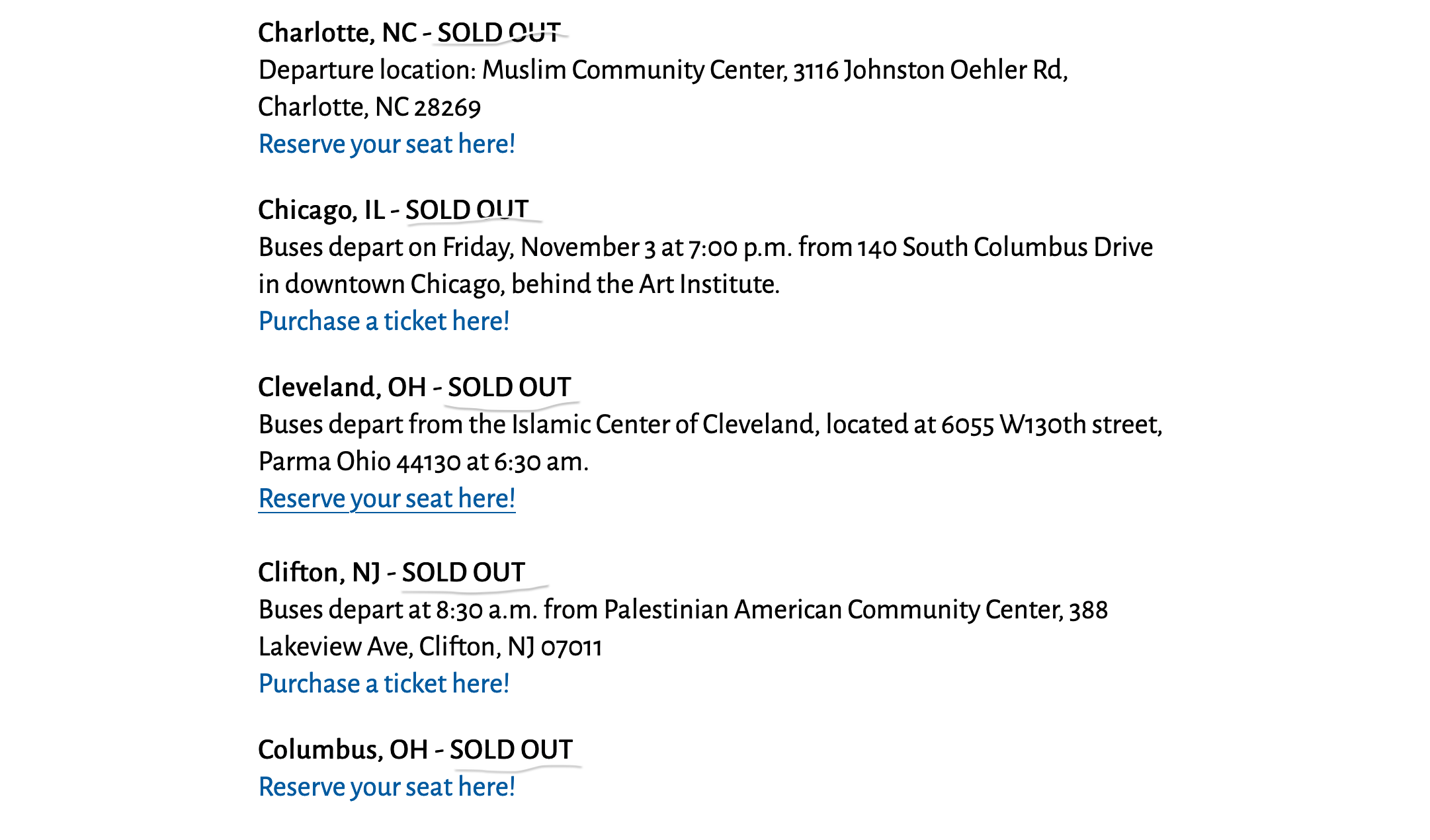Follow Cleveland's underlined "Reserve your seat here!" link

click(x=386, y=499)
